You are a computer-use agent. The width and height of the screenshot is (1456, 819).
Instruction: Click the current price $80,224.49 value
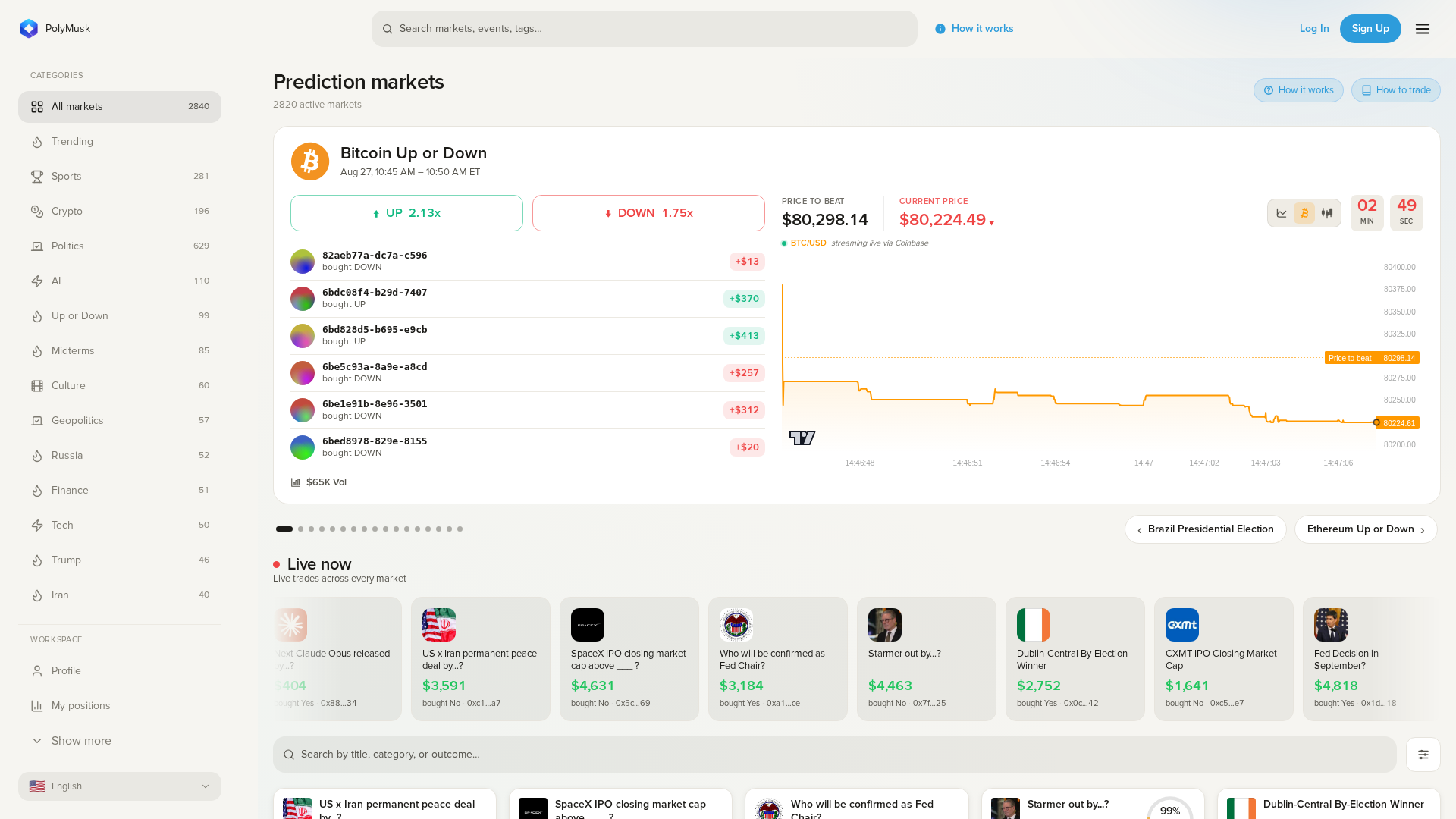(x=943, y=220)
